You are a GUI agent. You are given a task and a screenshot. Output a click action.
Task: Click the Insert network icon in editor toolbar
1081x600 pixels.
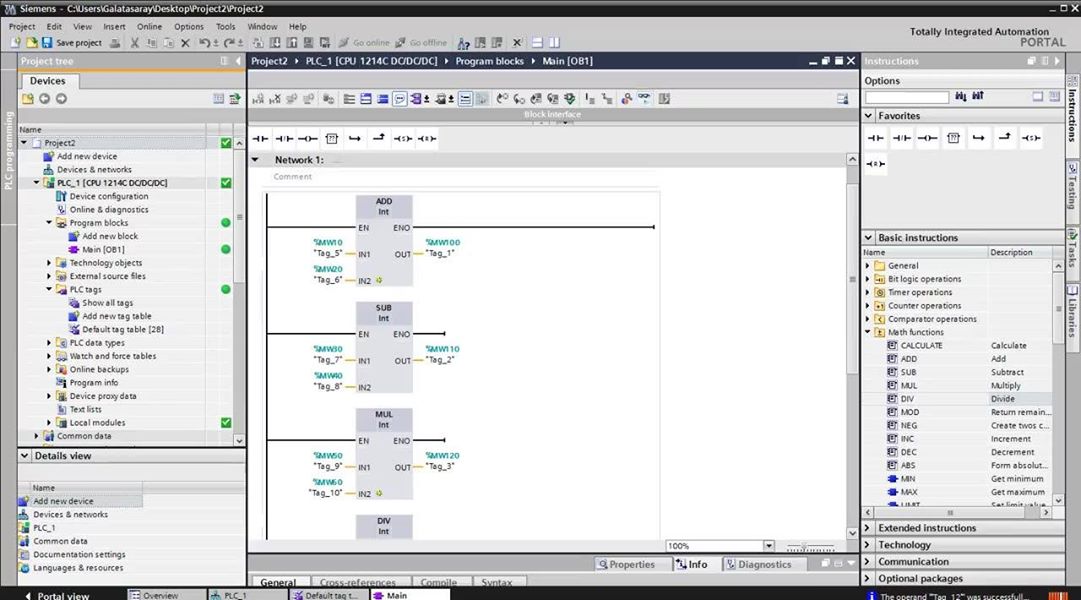click(x=258, y=99)
